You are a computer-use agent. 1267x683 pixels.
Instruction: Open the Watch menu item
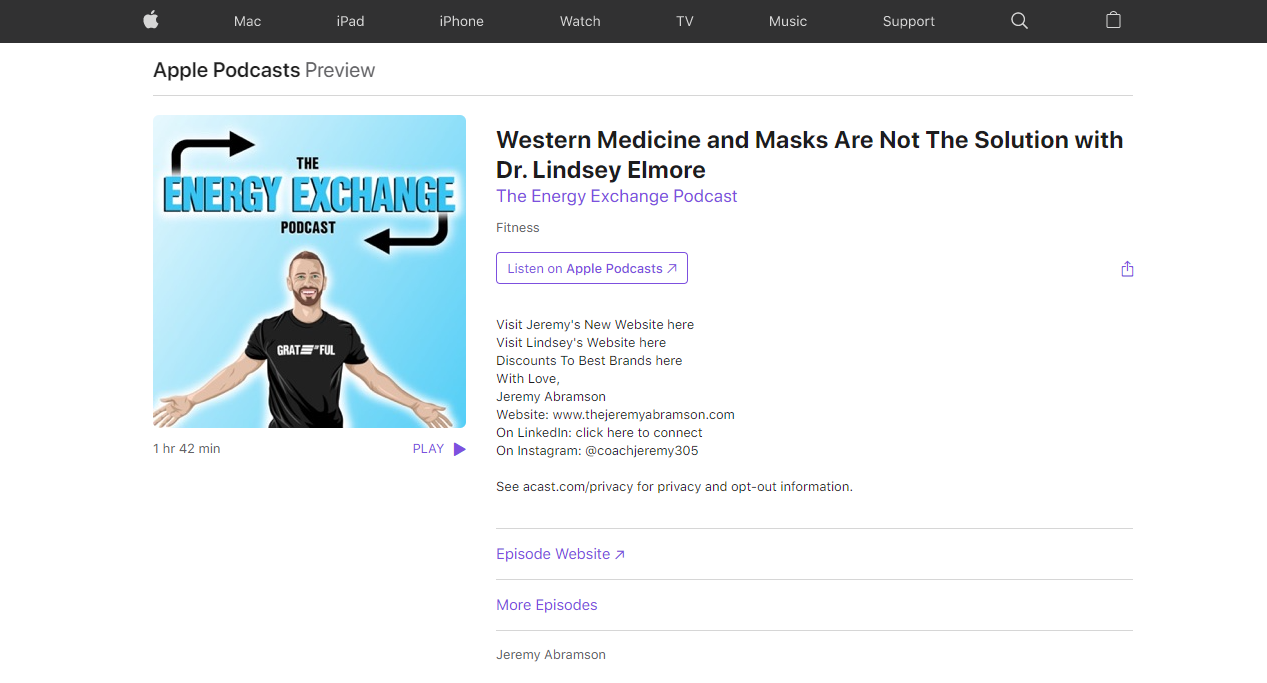click(580, 21)
